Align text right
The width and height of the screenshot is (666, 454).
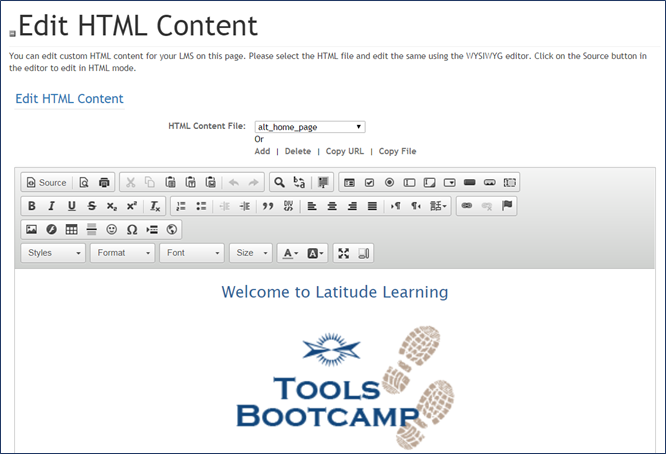pos(352,206)
